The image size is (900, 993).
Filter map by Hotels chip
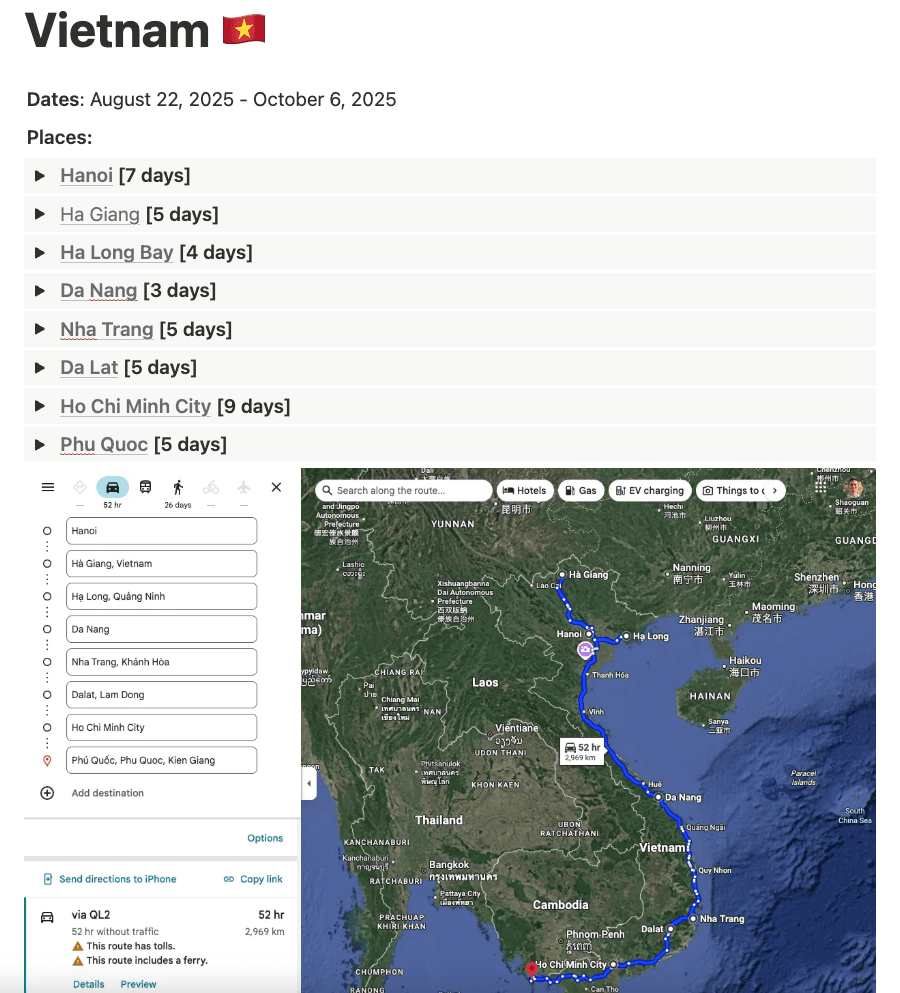tap(524, 490)
